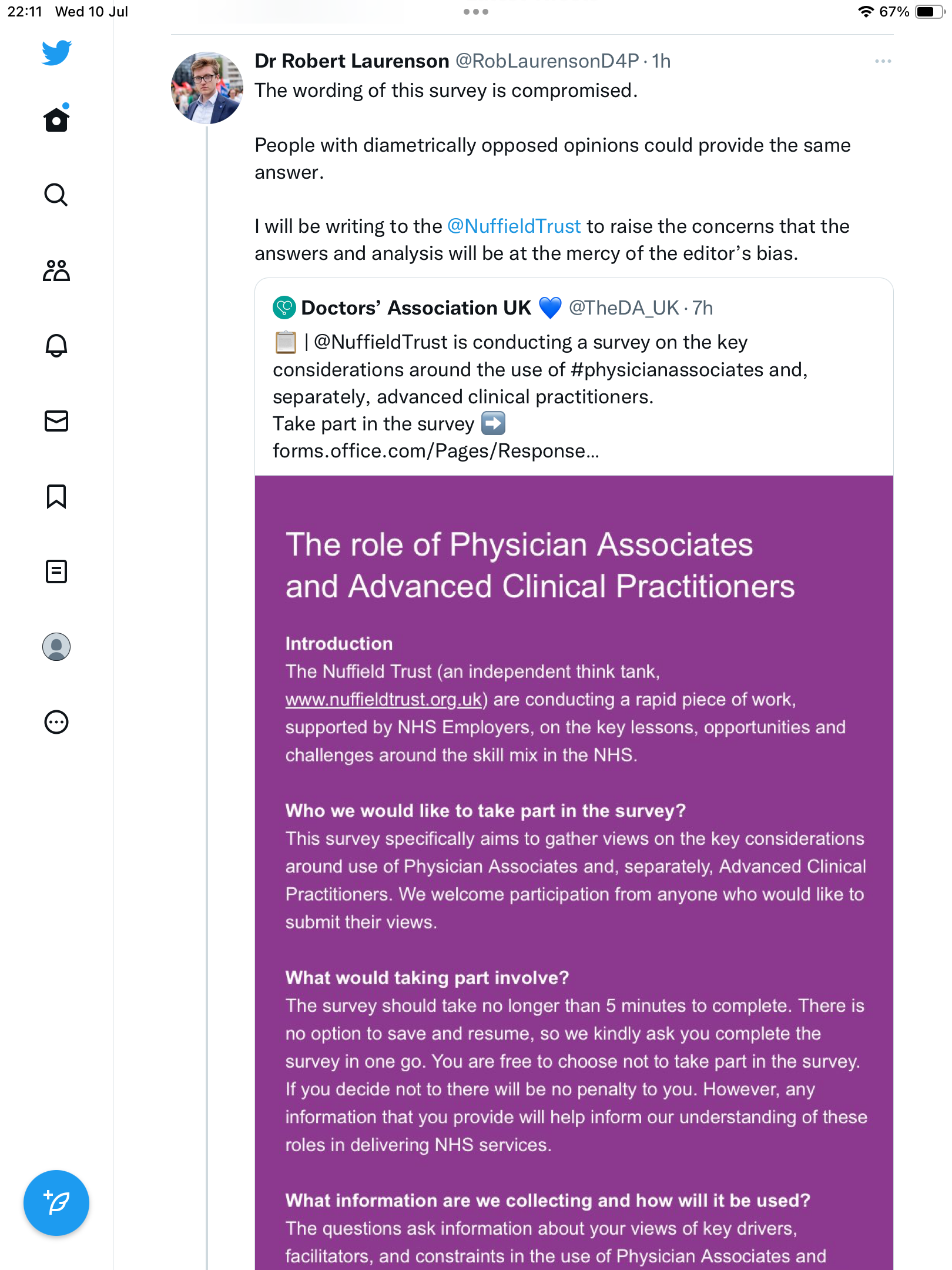Open Dr Robert Laurenson's profile name

[x=351, y=61]
